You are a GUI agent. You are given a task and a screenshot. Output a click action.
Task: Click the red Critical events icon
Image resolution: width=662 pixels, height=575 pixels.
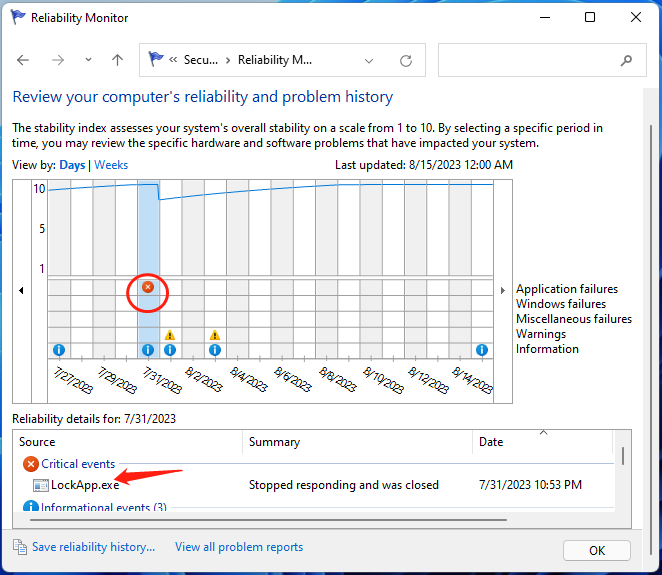[x=31, y=464]
